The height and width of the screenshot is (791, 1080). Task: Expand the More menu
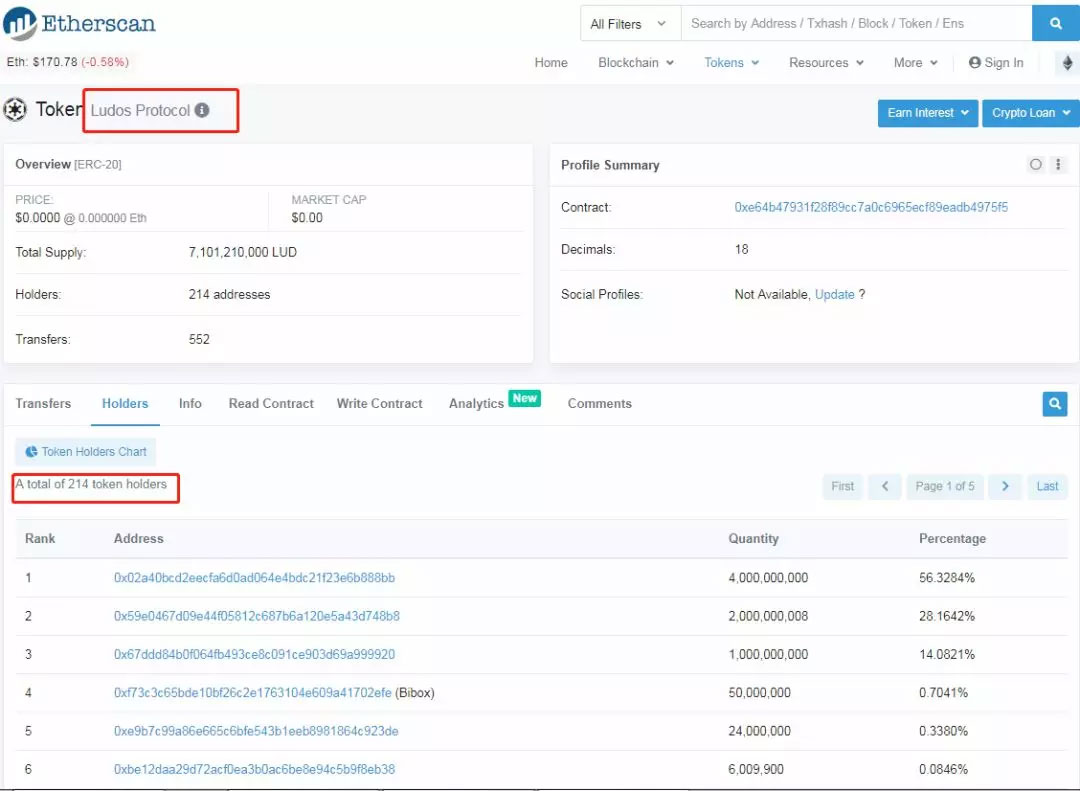(x=915, y=63)
